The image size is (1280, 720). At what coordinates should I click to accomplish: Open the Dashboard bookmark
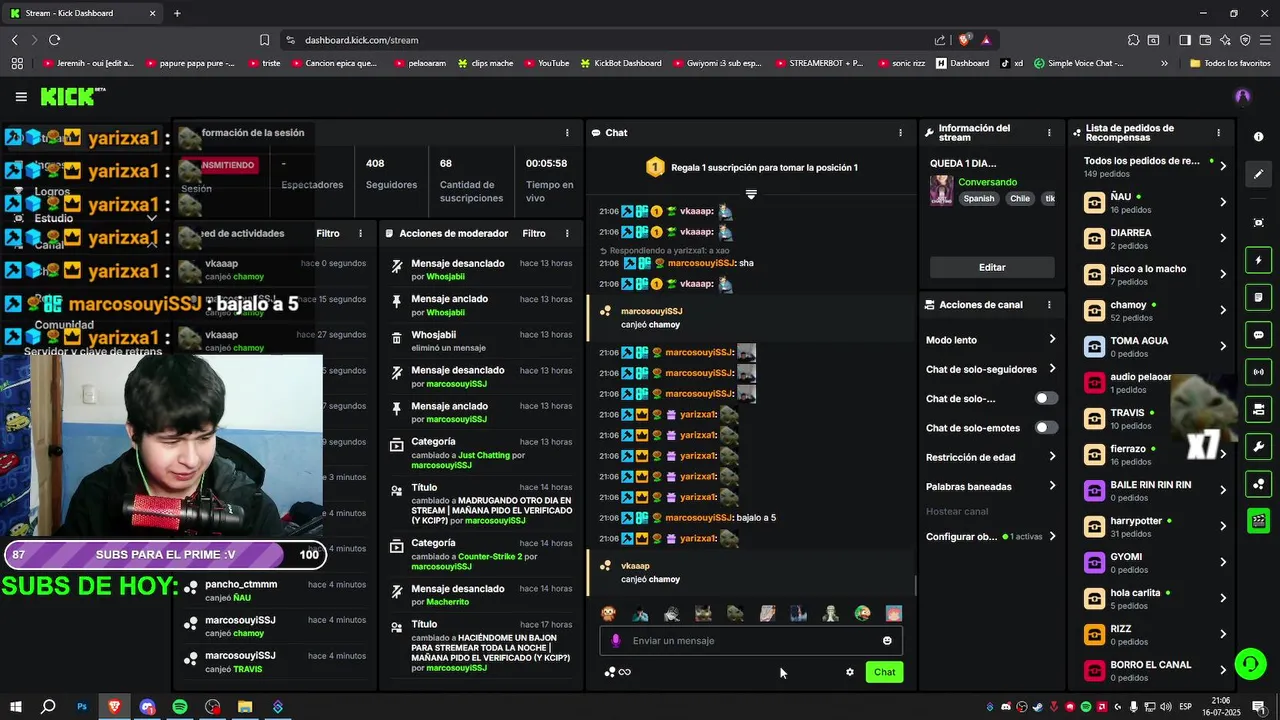962,63
